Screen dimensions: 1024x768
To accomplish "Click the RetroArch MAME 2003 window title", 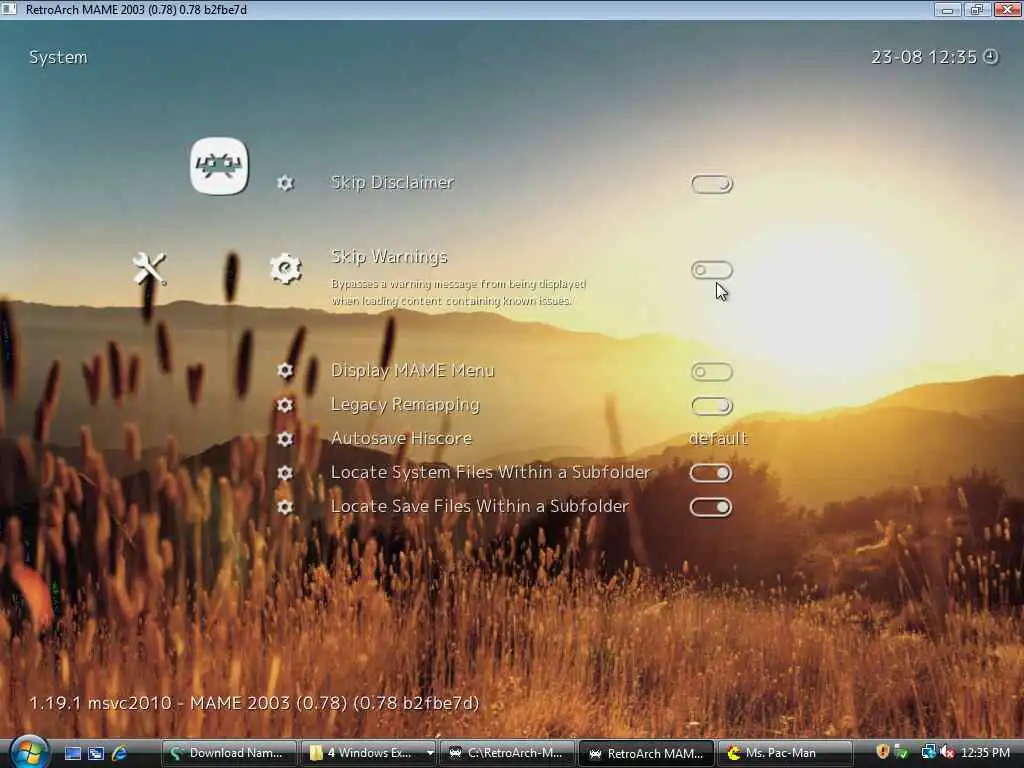I will (136, 10).
